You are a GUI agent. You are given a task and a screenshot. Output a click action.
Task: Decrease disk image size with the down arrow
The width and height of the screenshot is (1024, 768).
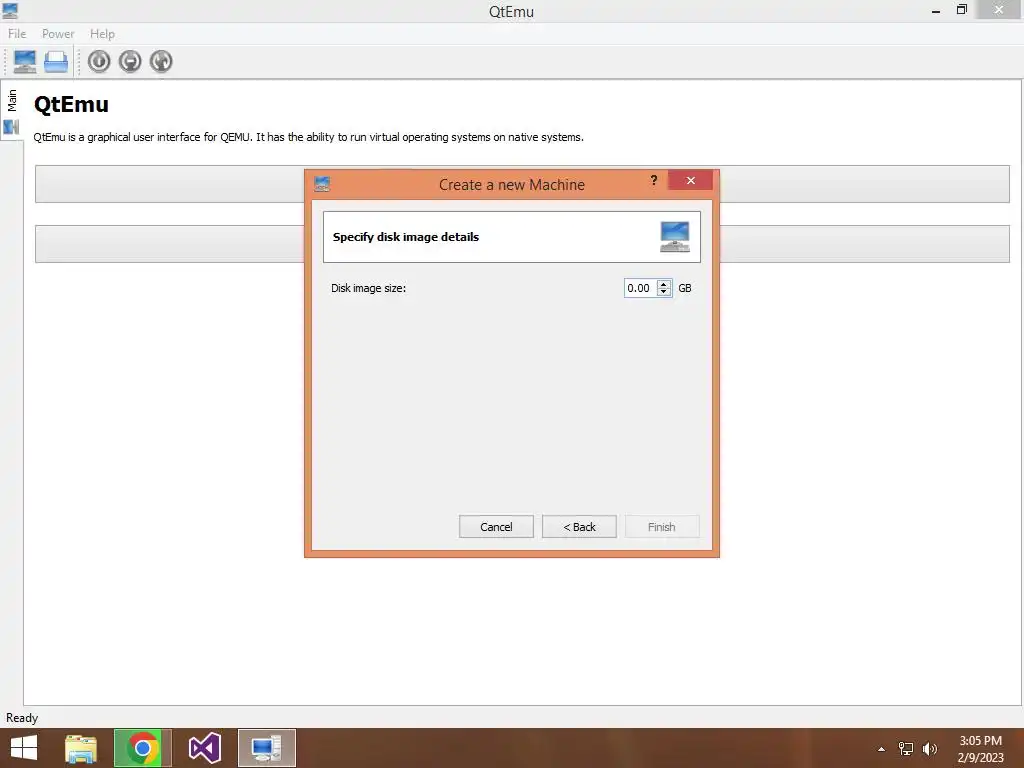tap(664, 292)
